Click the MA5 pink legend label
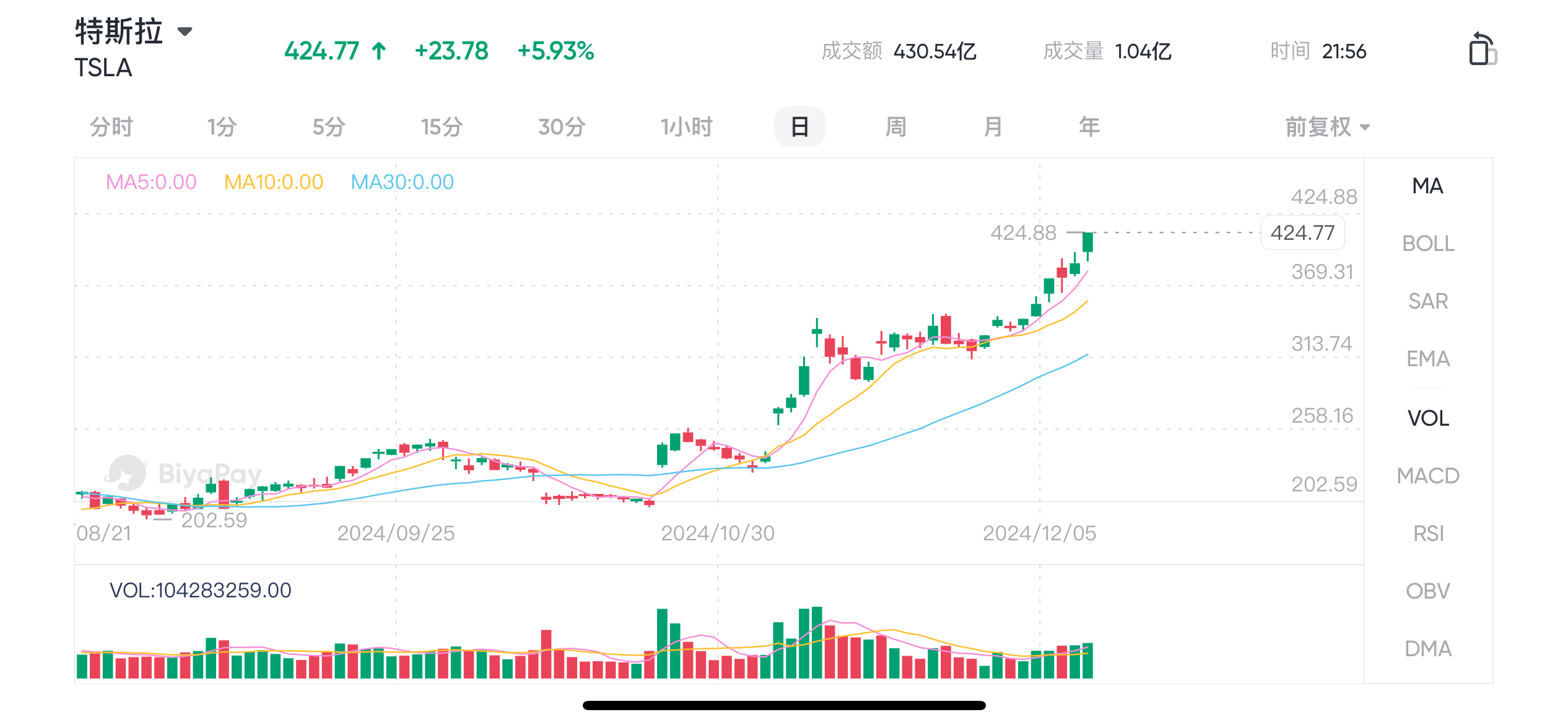Viewport: 1568px width, 725px height. 151,182
